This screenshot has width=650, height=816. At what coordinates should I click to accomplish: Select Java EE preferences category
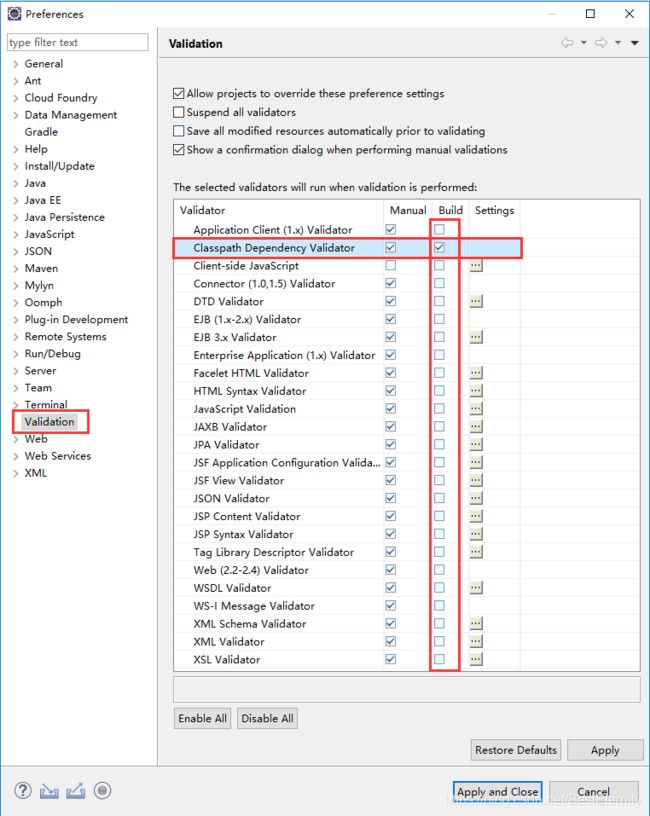[x=43, y=200]
